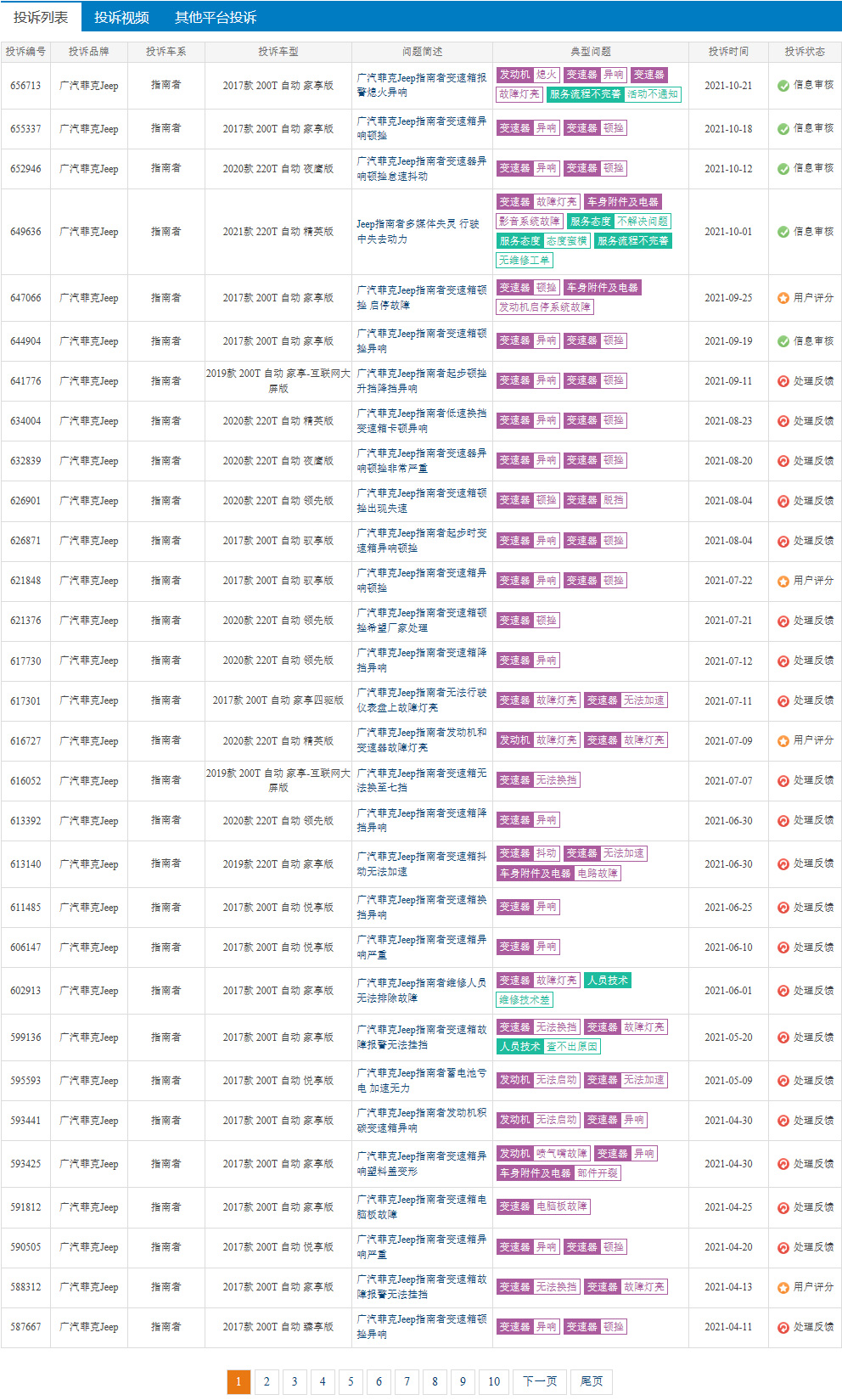Click the red status icon for complaint 632839
The height and width of the screenshot is (1400, 842).
(783, 461)
